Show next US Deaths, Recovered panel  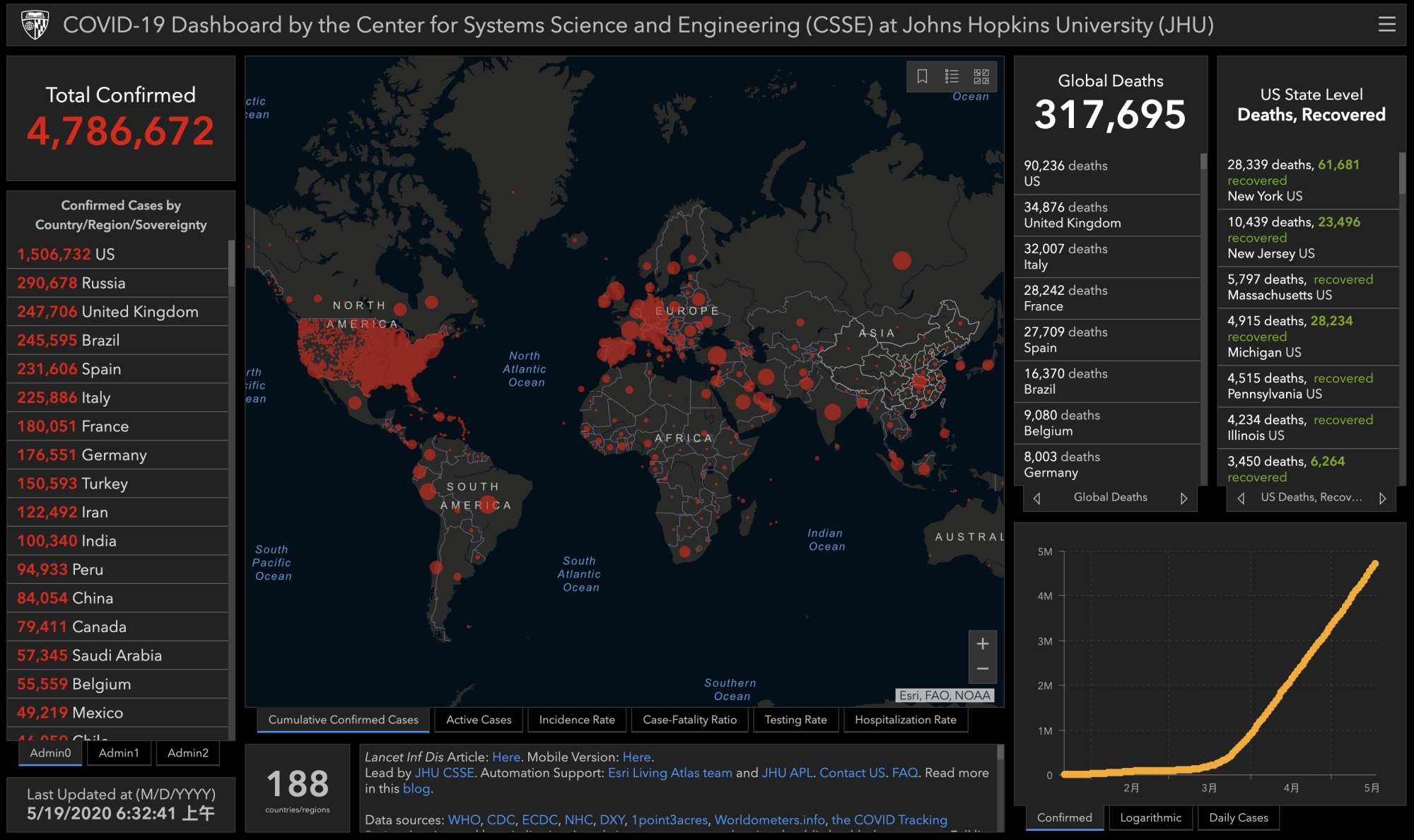click(x=1383, y=498)
